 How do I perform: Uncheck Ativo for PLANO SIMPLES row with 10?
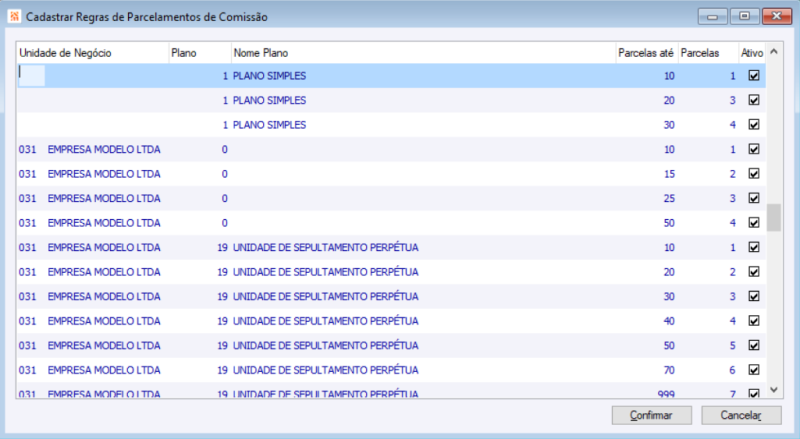tap(754, 76)
